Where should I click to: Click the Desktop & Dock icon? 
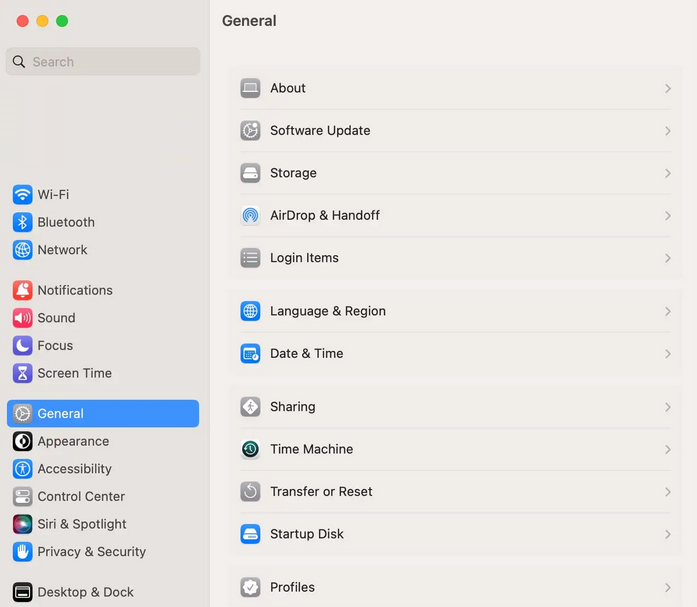[22, 592]
